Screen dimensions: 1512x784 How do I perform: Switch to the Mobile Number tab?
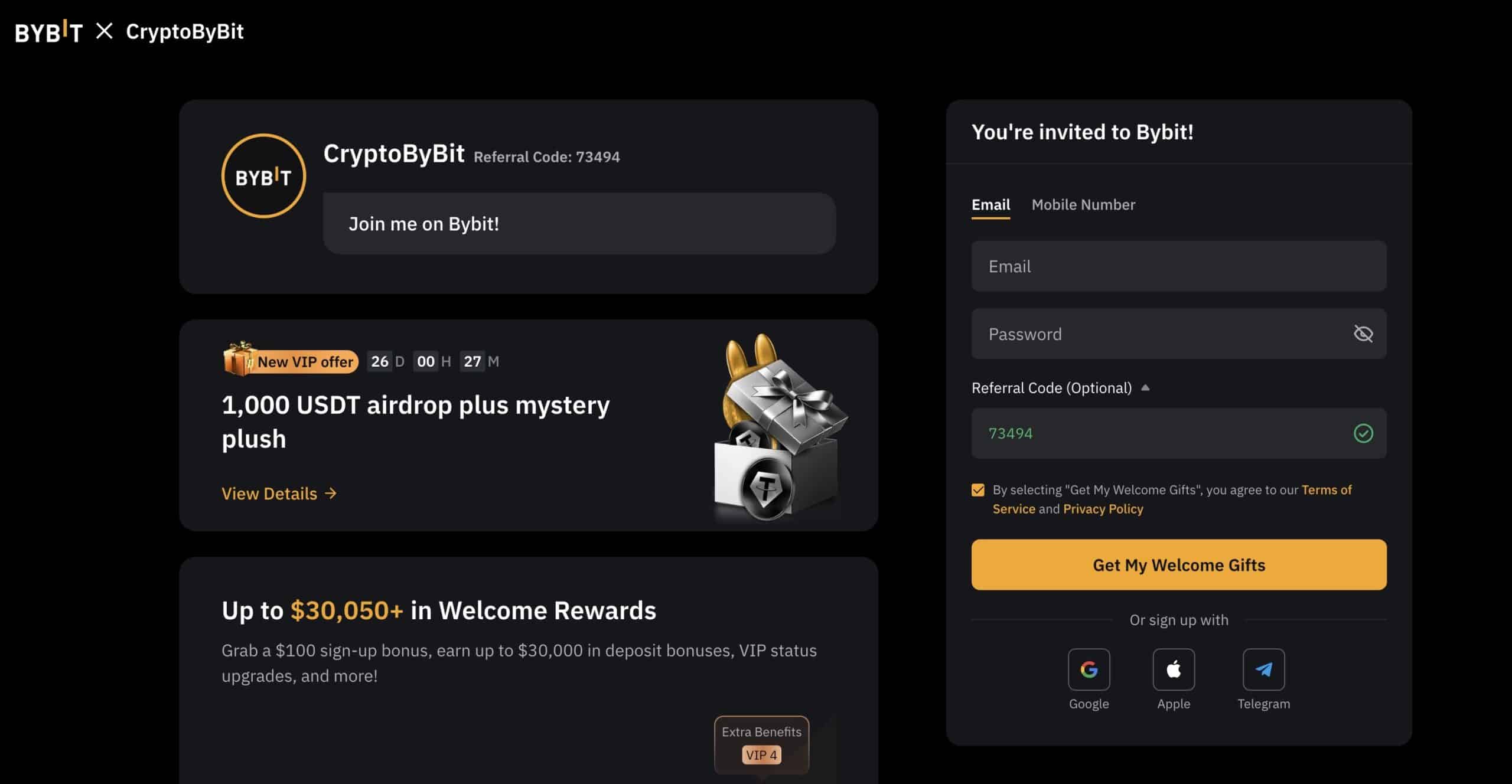1083,205
